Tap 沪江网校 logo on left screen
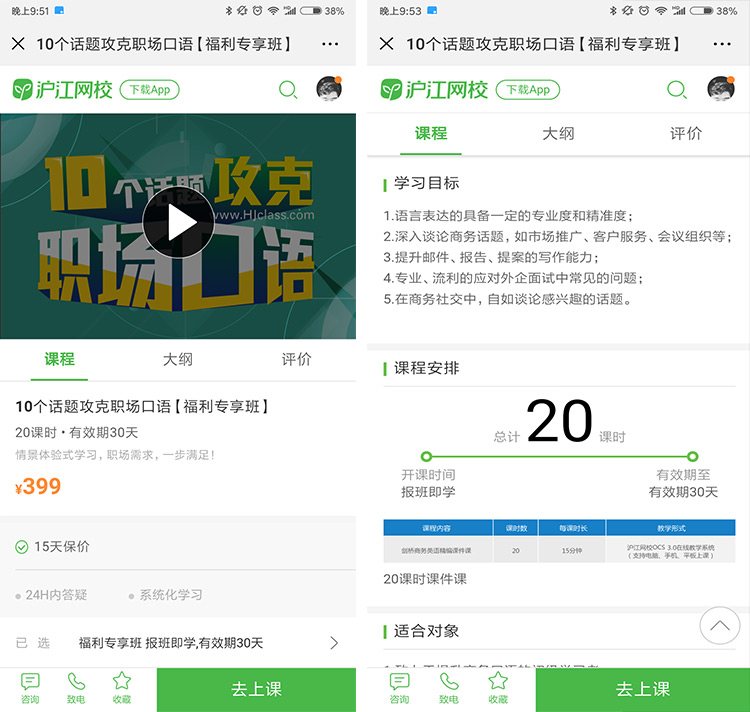750x712 pixels. [x=60, y=90]
